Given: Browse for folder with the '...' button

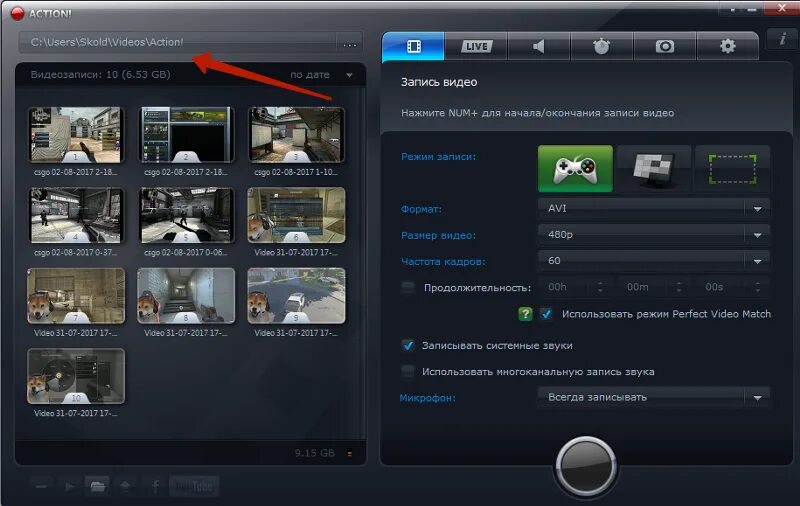Looking at the screenshot, I should click(x=349, y=43).
